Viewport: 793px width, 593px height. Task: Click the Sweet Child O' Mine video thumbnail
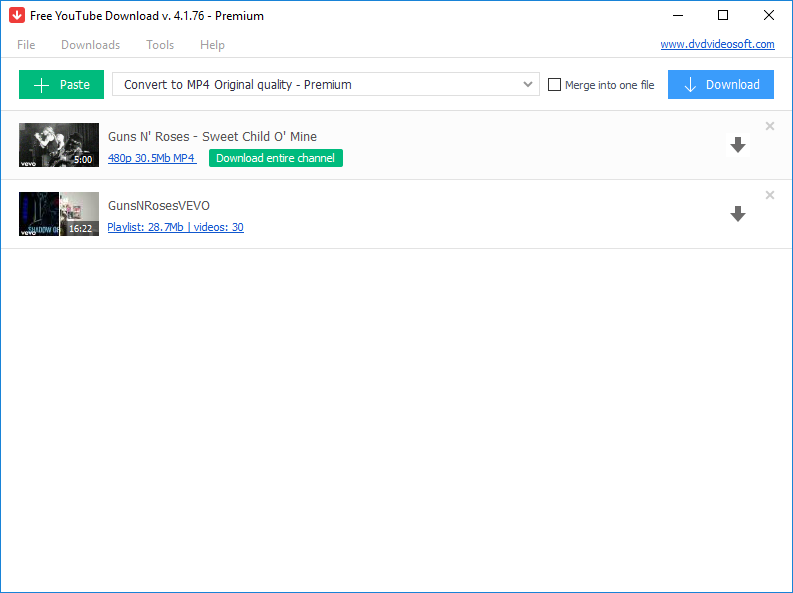click(59, 145)
